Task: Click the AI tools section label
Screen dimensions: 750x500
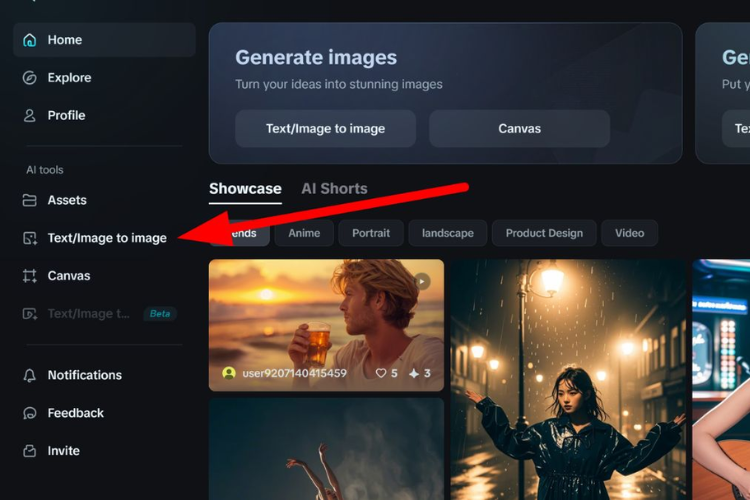Action: click(45, 170)
